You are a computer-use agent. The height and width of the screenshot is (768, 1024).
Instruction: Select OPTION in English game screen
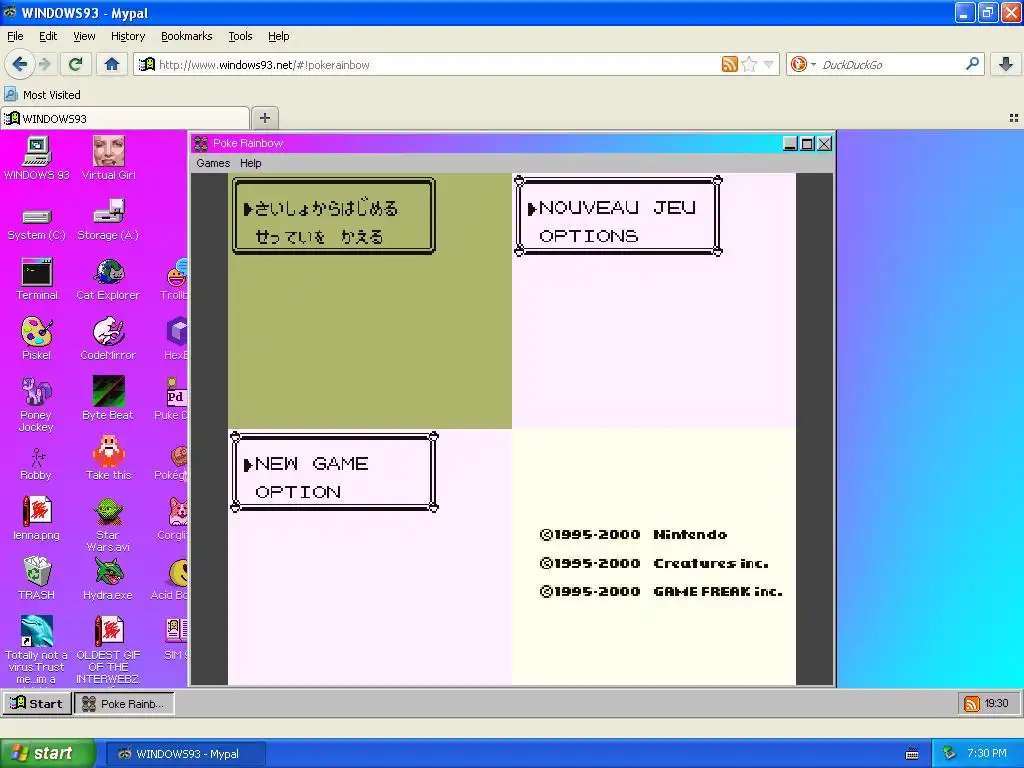(298, 492)
